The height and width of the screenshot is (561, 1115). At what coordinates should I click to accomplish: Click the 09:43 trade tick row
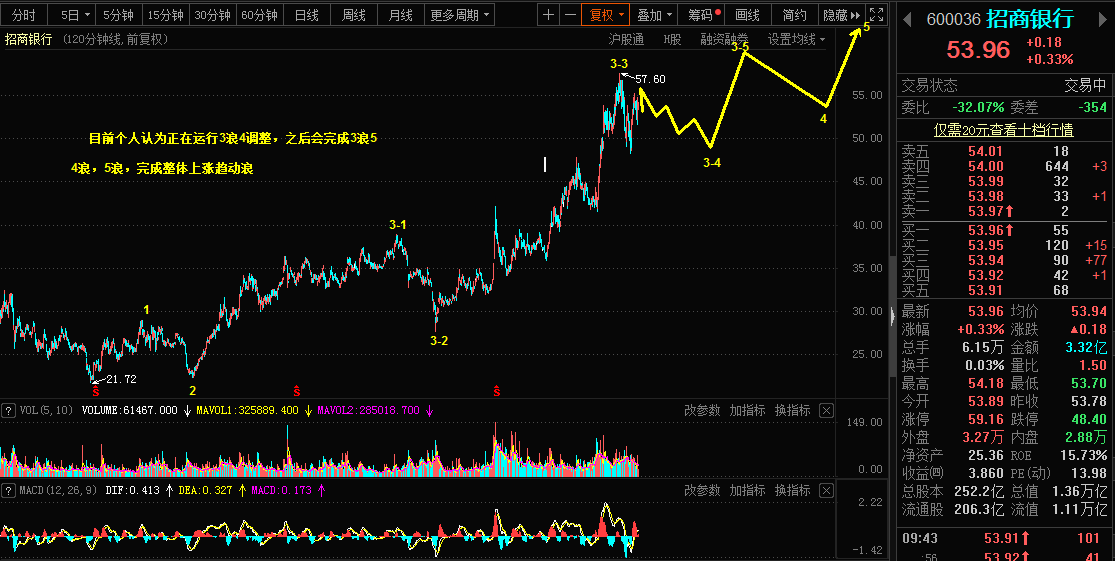[1004, 538]
